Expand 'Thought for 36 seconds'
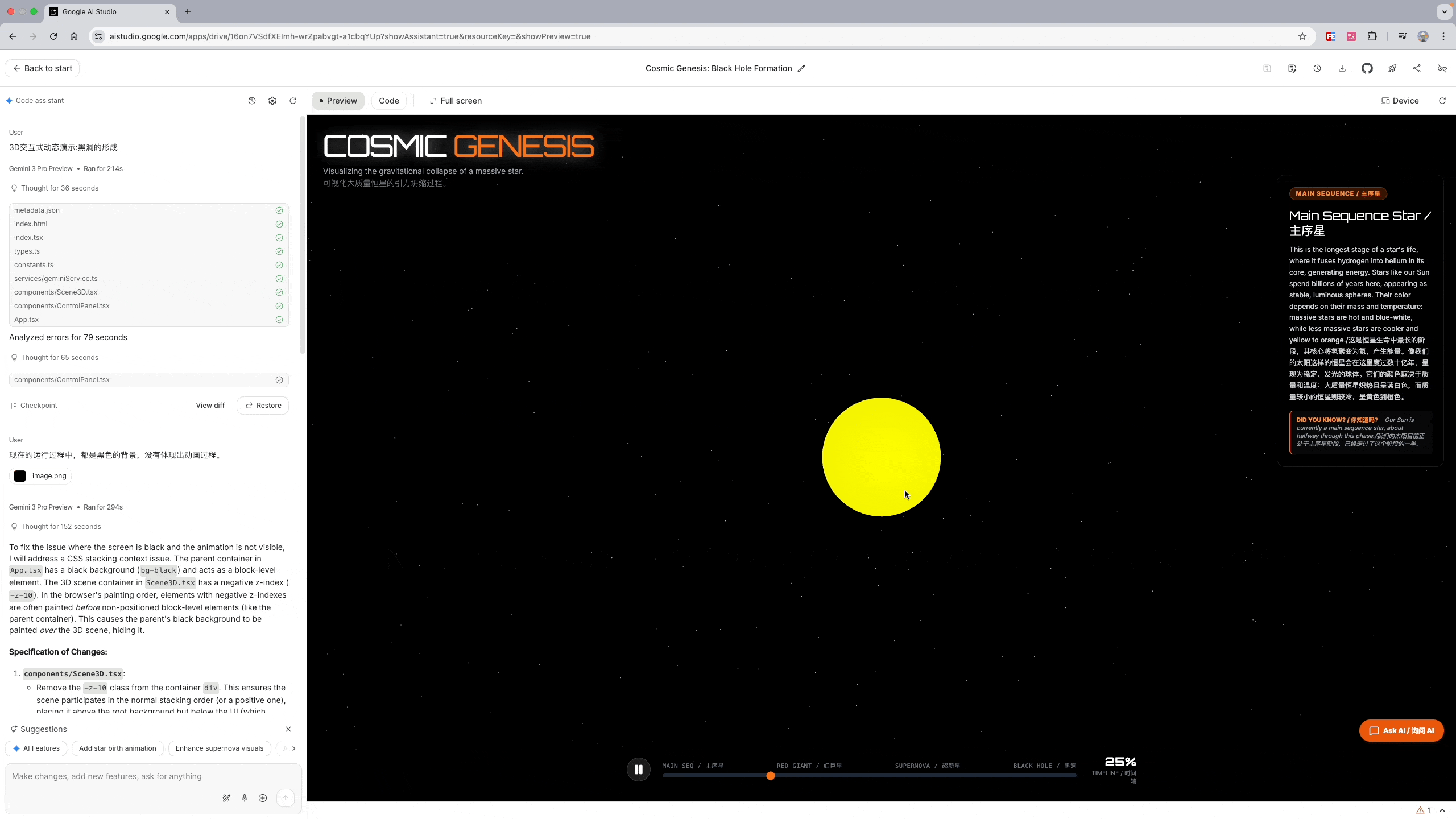 pyautogui.click(x=59, y=188)
